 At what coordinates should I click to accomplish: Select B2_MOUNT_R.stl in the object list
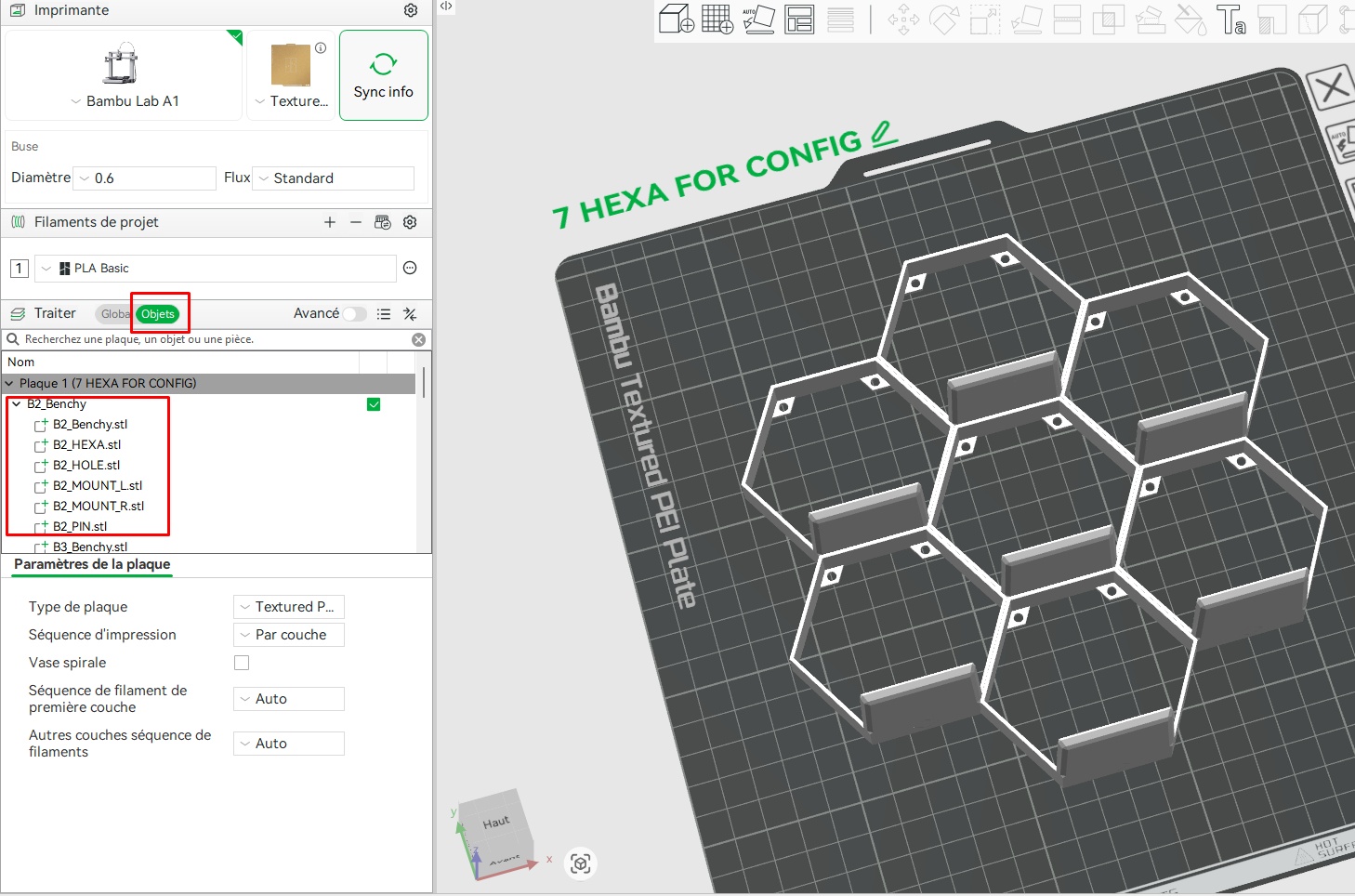[99, 507]
